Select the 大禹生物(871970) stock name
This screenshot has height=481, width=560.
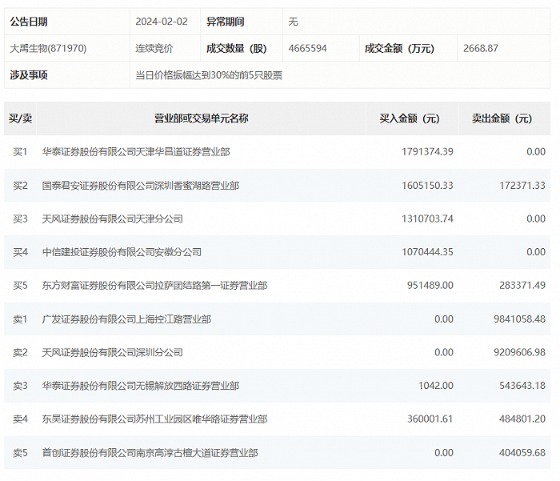(x=48, y=48)
